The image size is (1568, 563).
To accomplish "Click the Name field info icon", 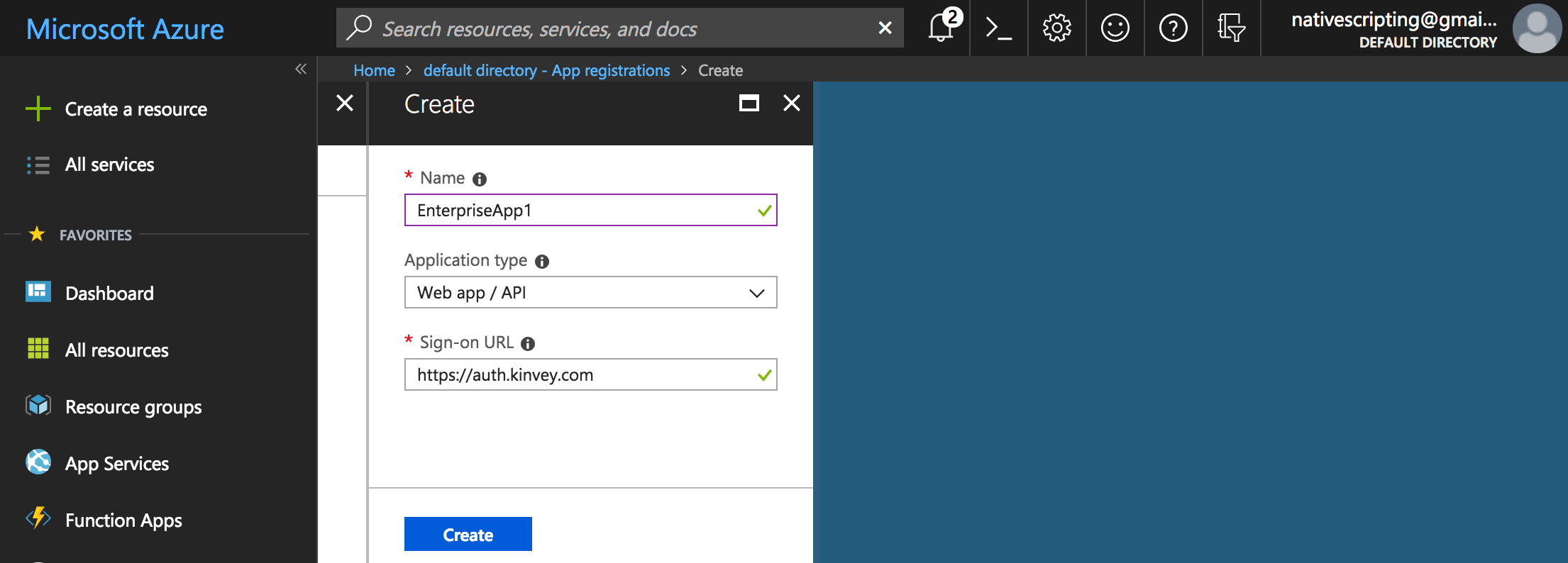I will 480,179.
